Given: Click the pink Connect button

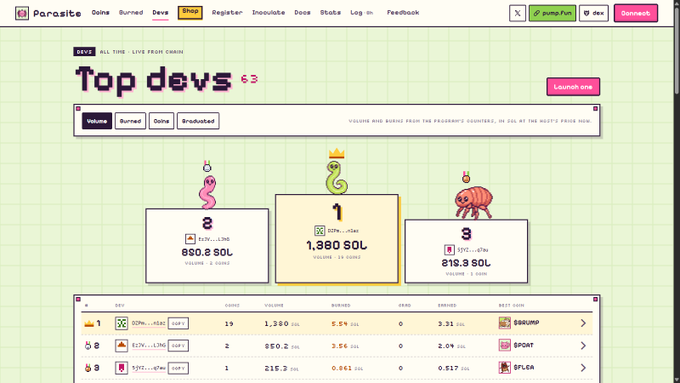Looking at the screenshot, I should click(x=636, y=13).
